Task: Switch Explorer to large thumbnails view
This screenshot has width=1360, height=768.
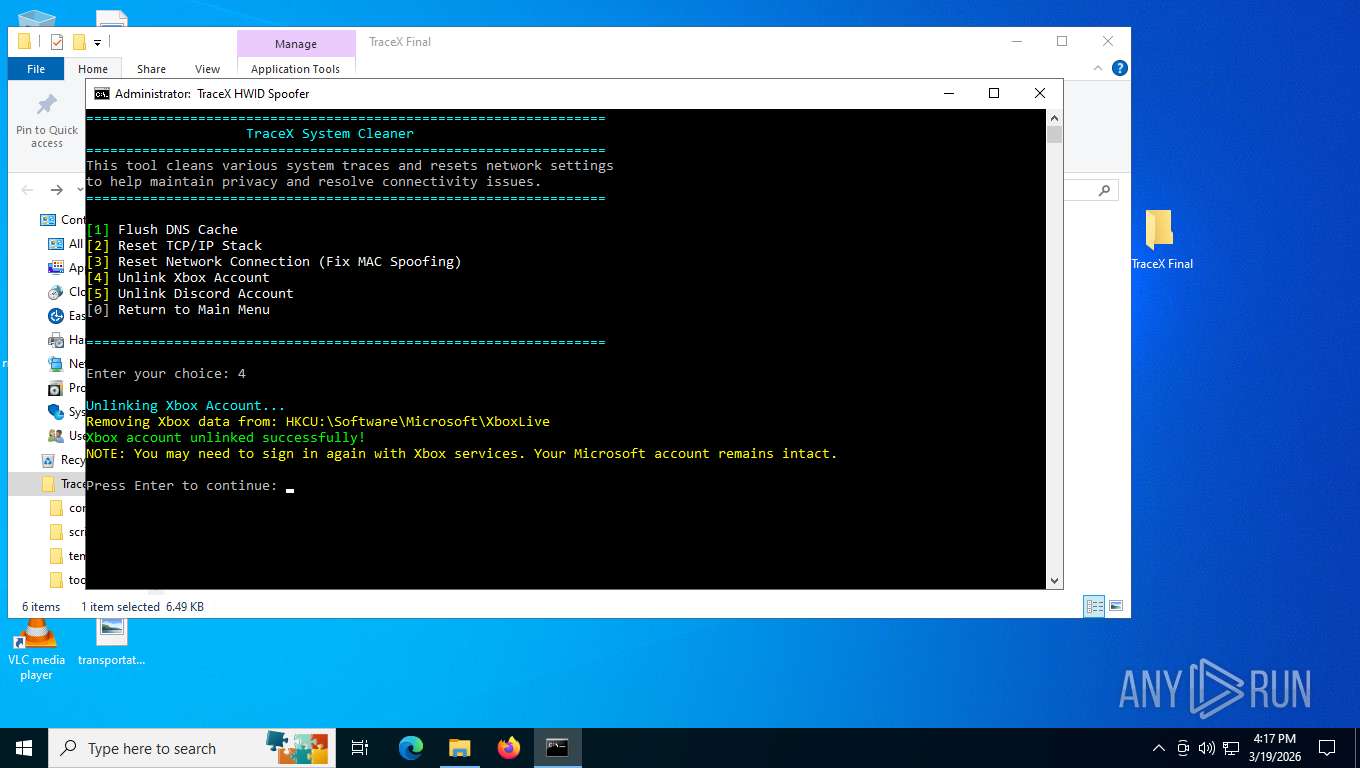Action: [1116, 606]
